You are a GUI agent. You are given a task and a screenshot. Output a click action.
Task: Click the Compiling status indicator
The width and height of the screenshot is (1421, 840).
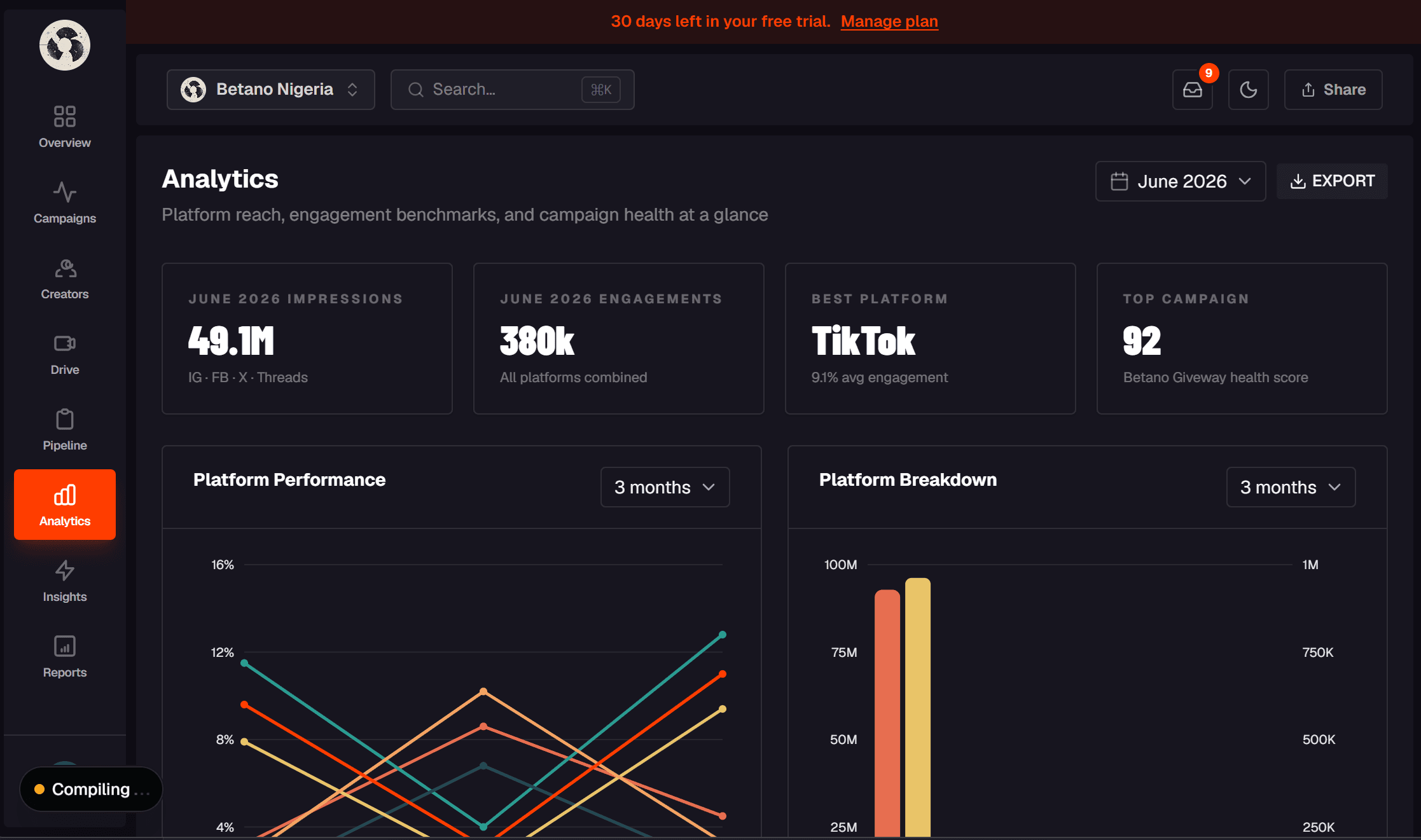point(91,789)
